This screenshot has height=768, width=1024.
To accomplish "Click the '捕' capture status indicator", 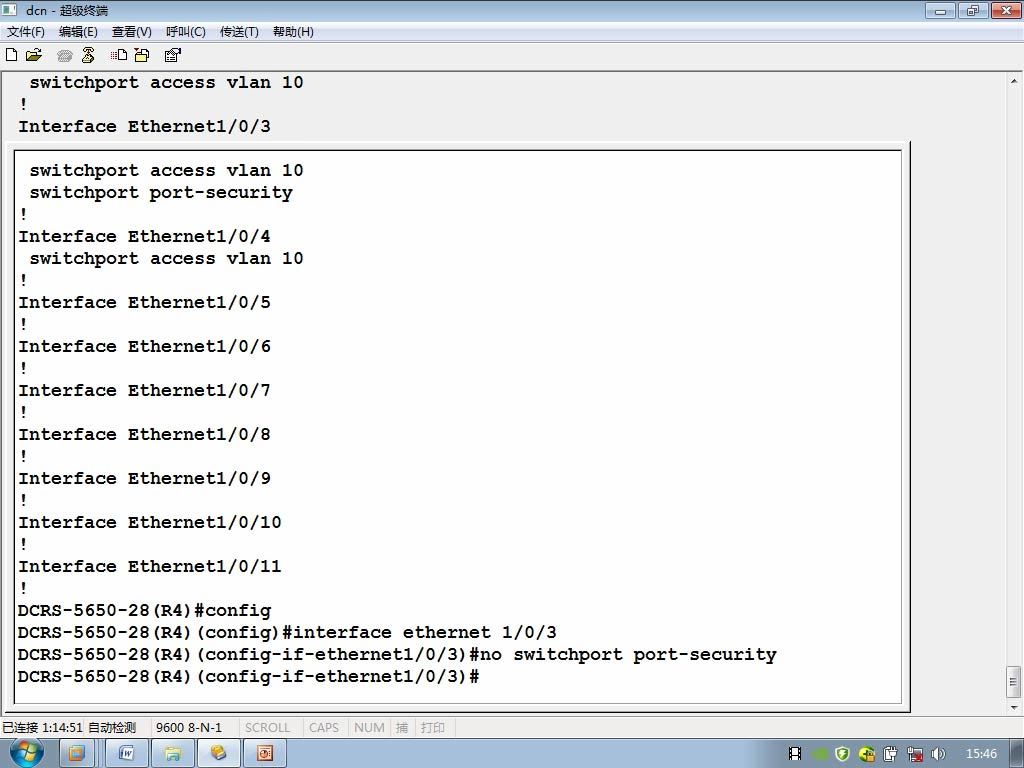I will click(402, 728).
